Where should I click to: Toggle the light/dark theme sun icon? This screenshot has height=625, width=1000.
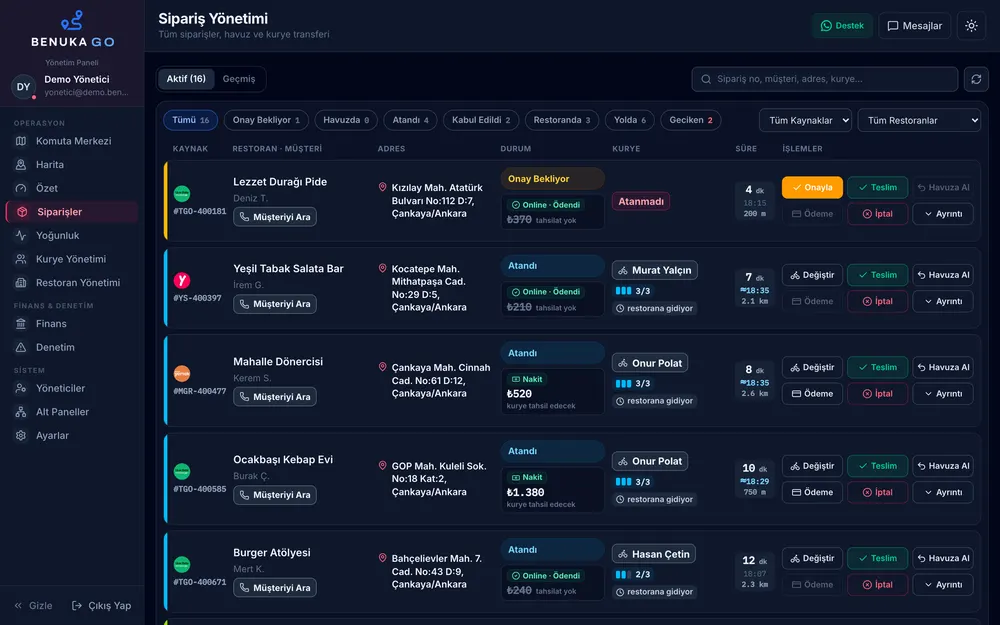point(971,26)
